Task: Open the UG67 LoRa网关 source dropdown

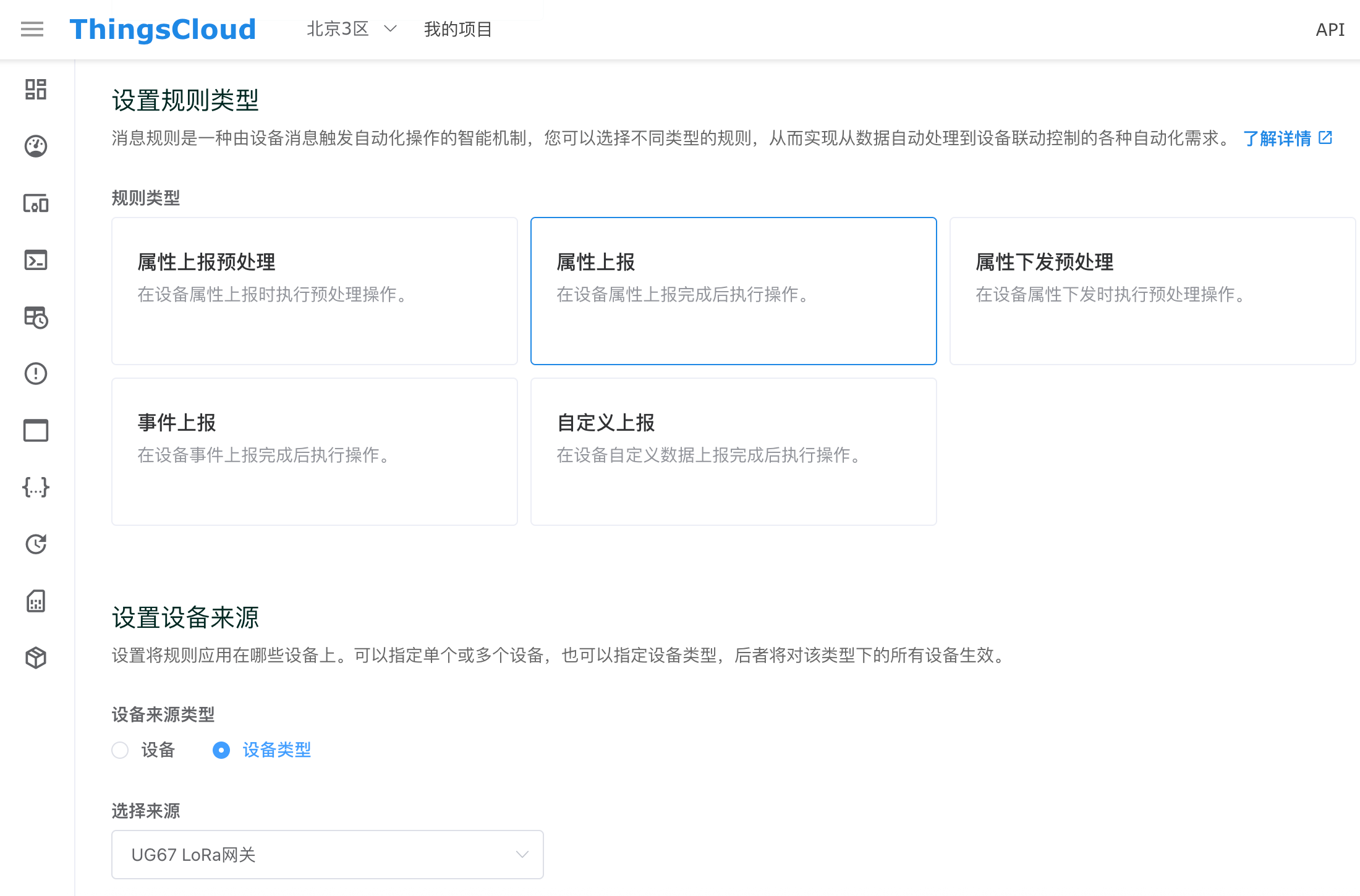Action: [327, 855]
